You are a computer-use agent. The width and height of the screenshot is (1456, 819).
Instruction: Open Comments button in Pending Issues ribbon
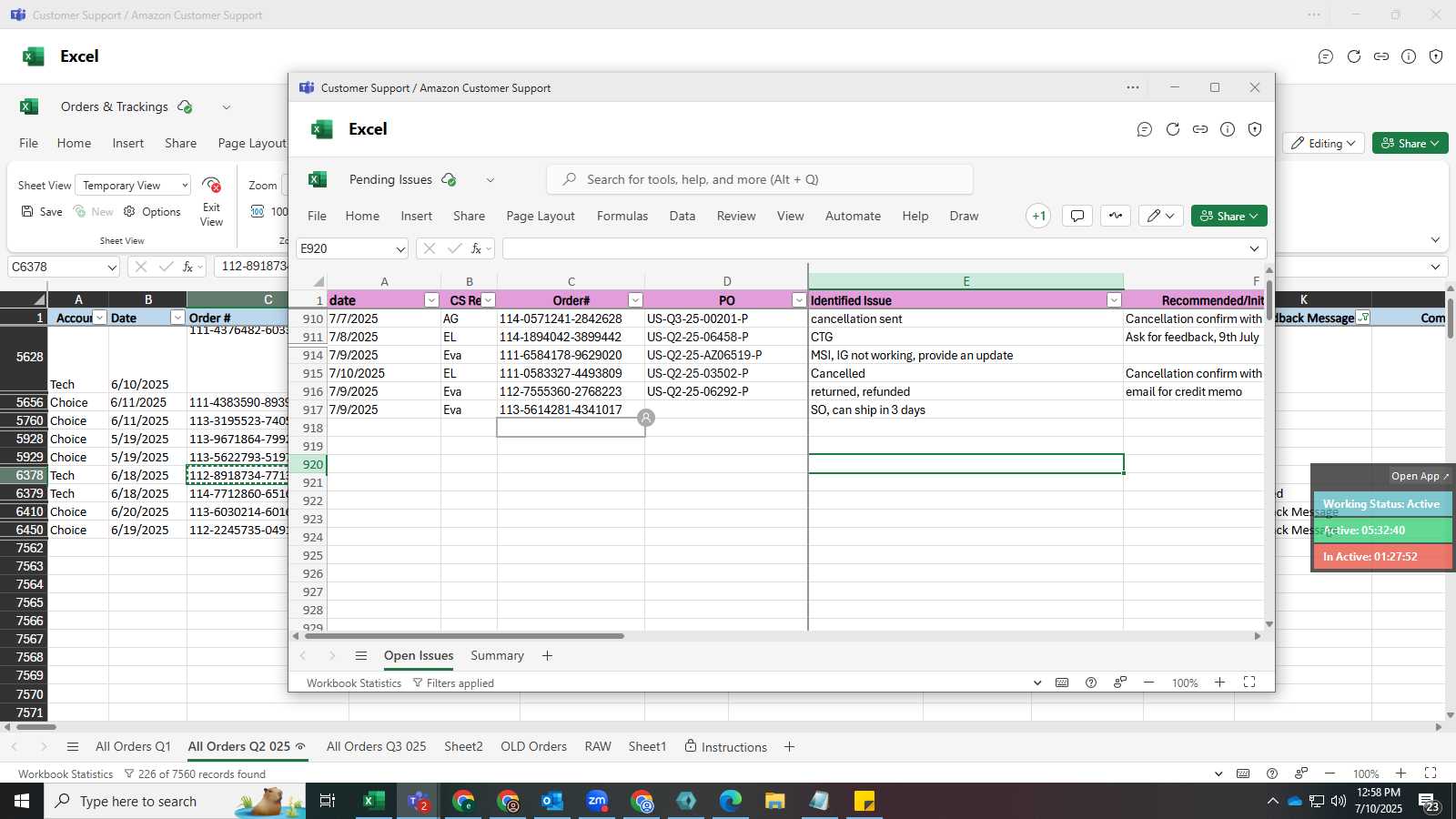pyautogui.click(x=1077, y=216)
